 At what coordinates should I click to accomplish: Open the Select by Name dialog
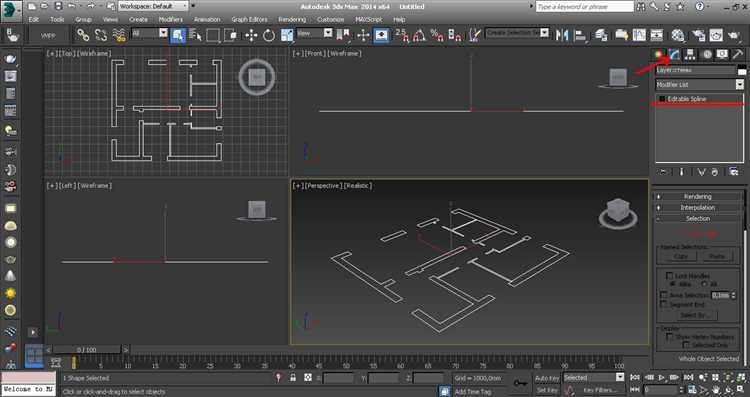tap(195, 35)
